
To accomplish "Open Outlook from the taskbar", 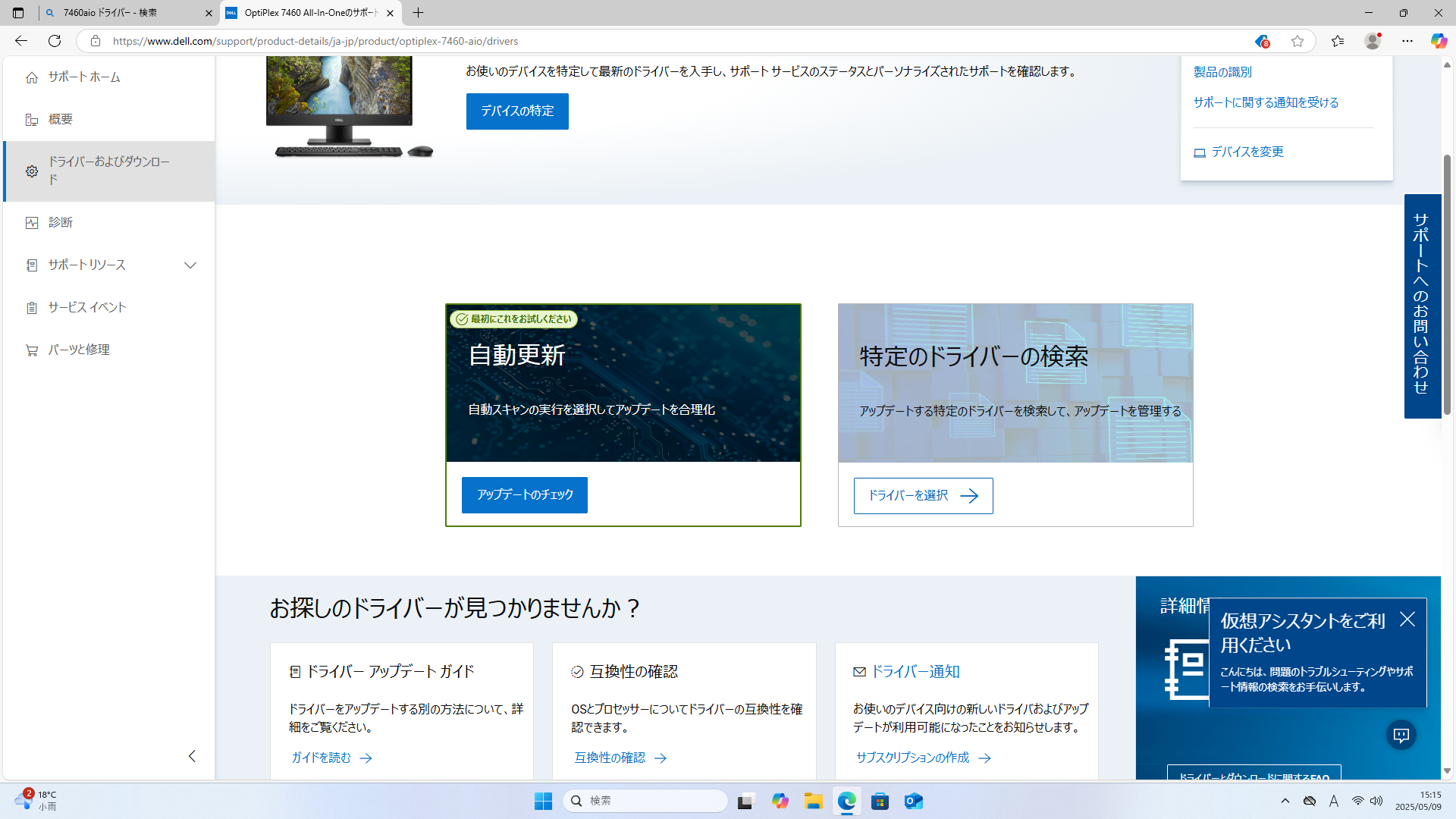I will (914, 801).
